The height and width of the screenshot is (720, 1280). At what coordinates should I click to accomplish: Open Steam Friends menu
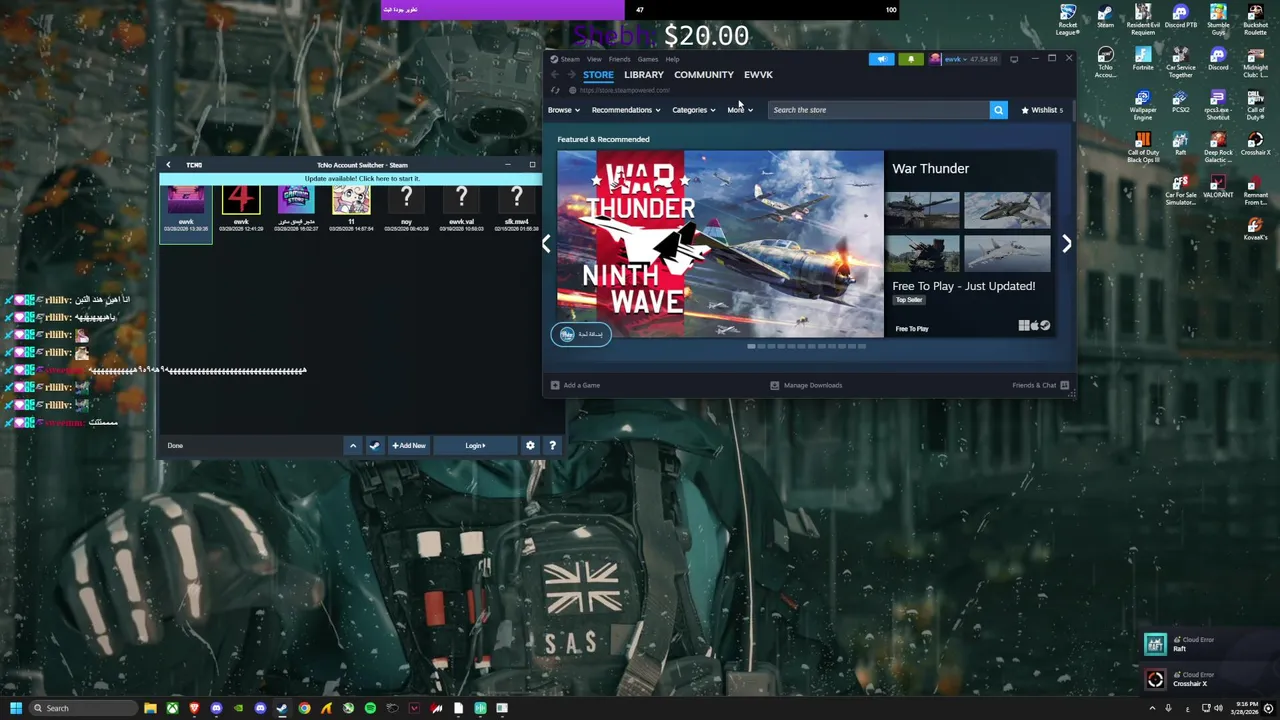(x=619, y=59)
